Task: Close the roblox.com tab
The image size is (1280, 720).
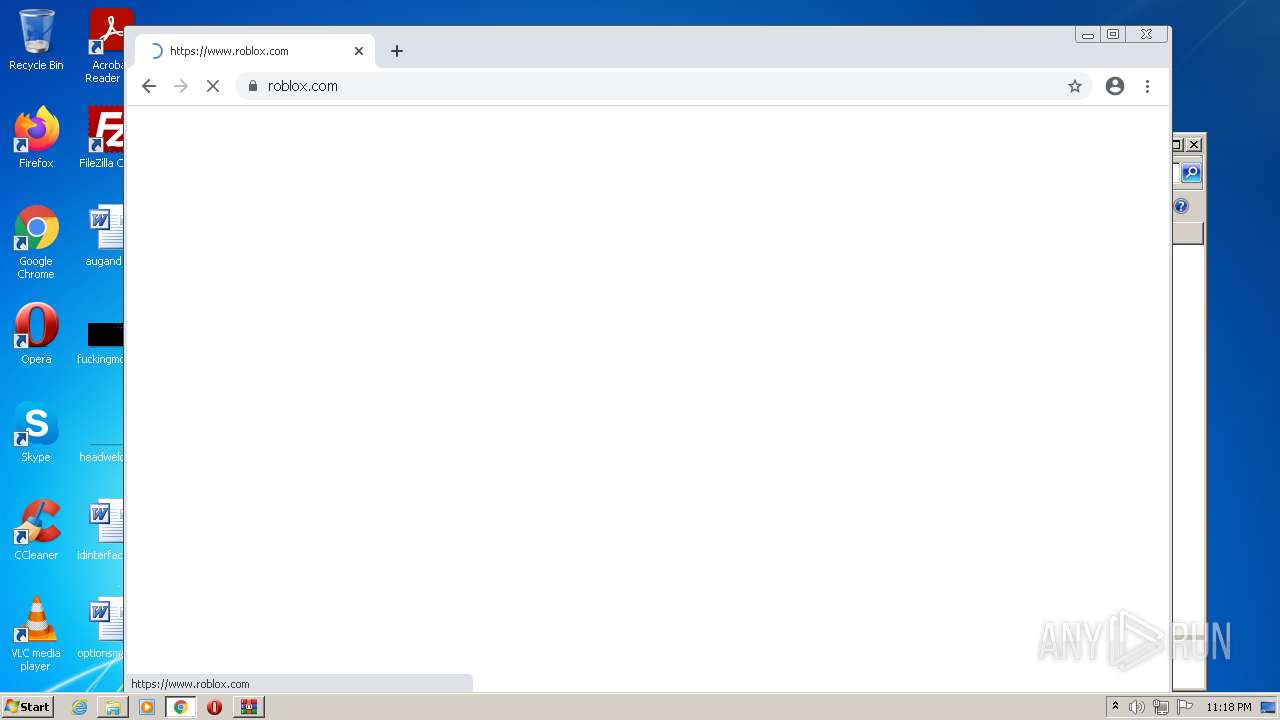Action: click(x=359, y=51)
